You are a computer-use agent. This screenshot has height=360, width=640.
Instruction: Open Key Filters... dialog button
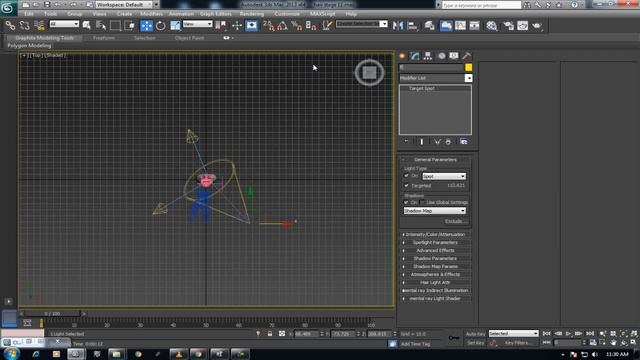(x=518, y=343)
